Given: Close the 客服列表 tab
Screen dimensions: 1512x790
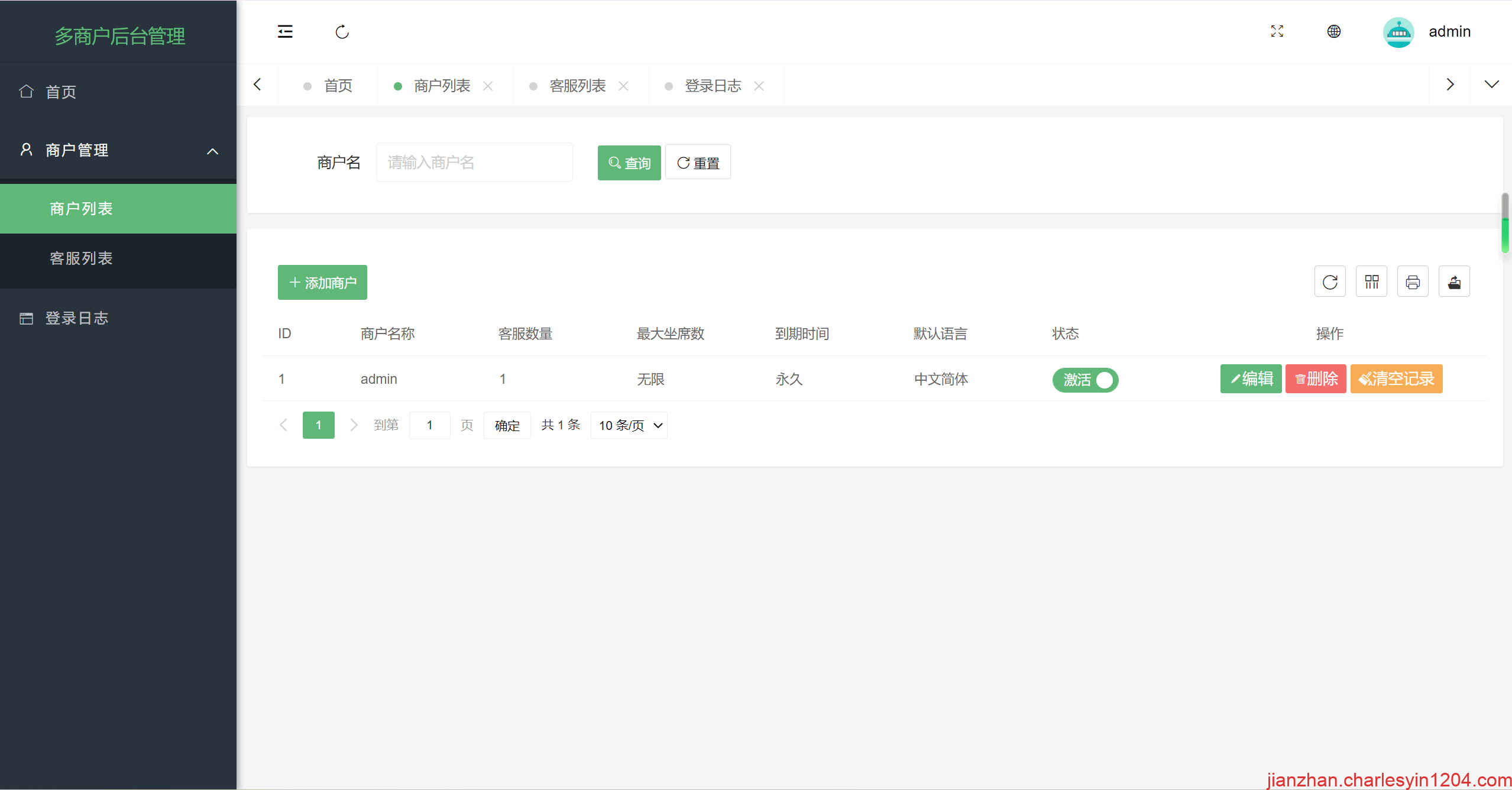Looking at the screenshot, I should coord(623,86).
